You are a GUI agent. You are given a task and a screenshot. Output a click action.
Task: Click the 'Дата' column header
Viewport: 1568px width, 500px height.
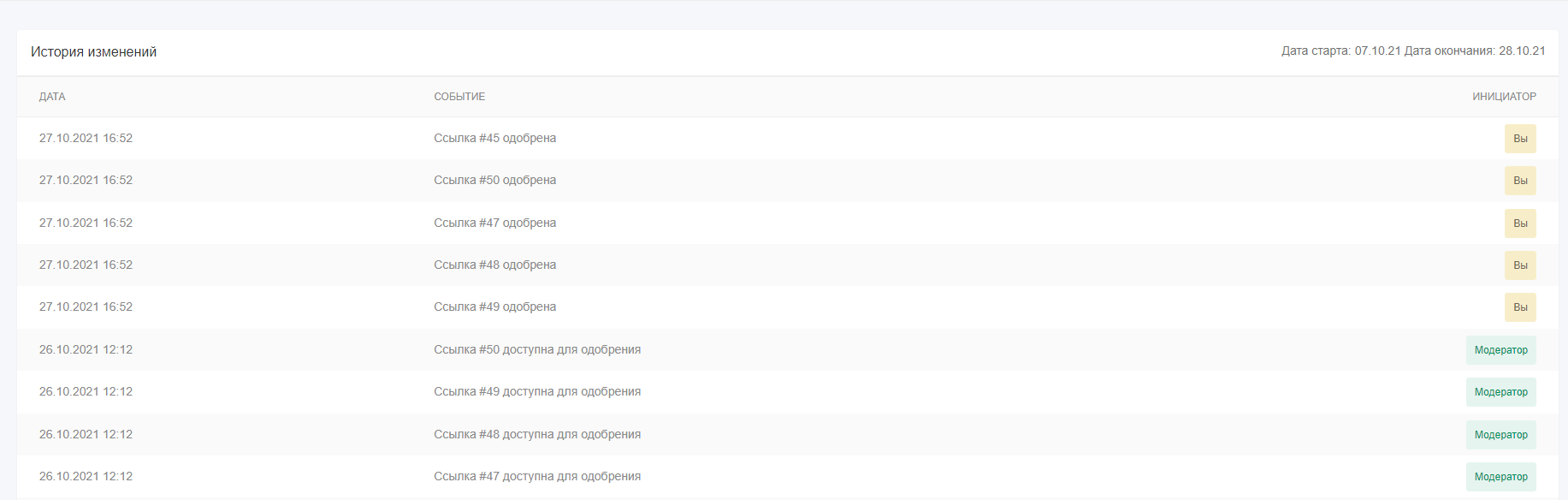pyautogui.click(x=52, y=97)
